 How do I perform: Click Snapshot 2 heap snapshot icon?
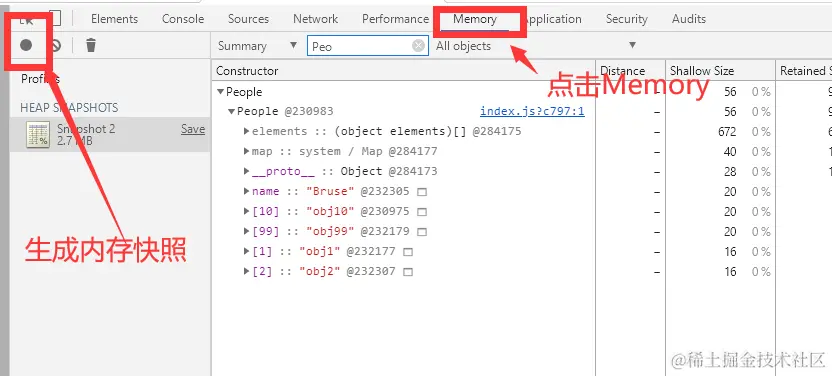coord(38,135)
